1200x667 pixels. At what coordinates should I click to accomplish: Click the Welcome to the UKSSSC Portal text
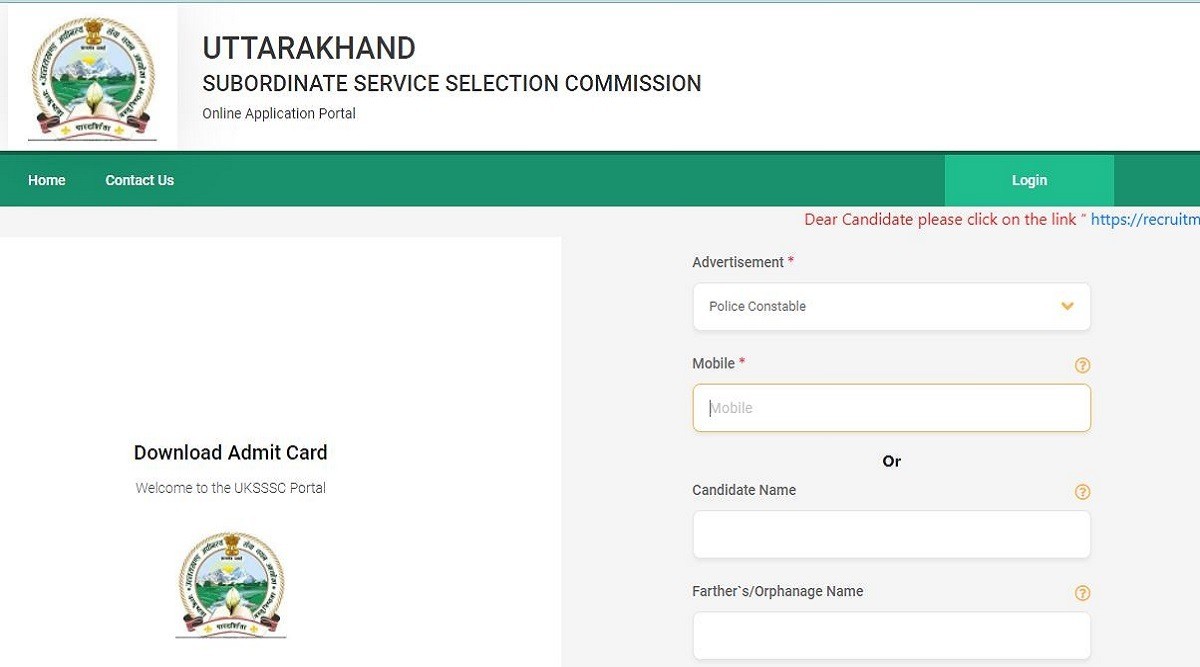pos(231,488)
